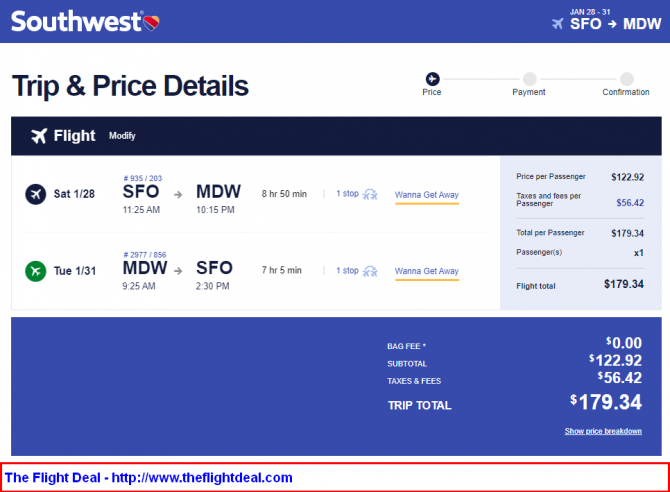Select the Confirmation step circle

pyautogui.click(x=627, y=79)
